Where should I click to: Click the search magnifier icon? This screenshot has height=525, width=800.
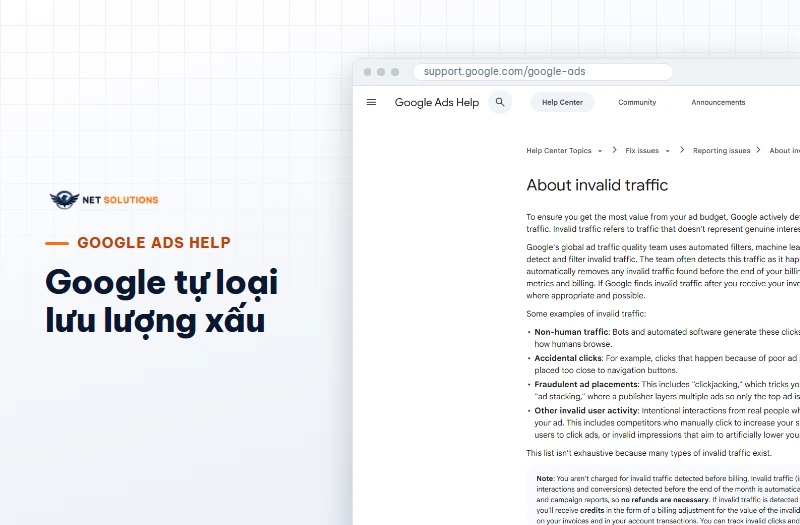coord(500,102)
